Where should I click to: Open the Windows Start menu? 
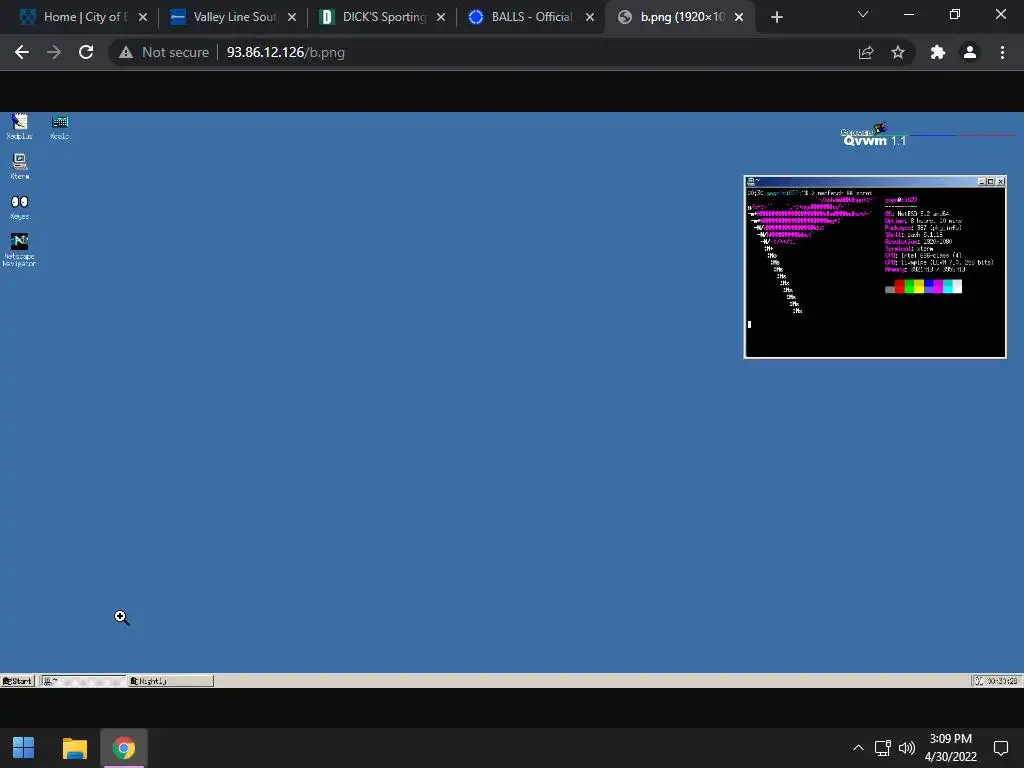pos(24,748)
